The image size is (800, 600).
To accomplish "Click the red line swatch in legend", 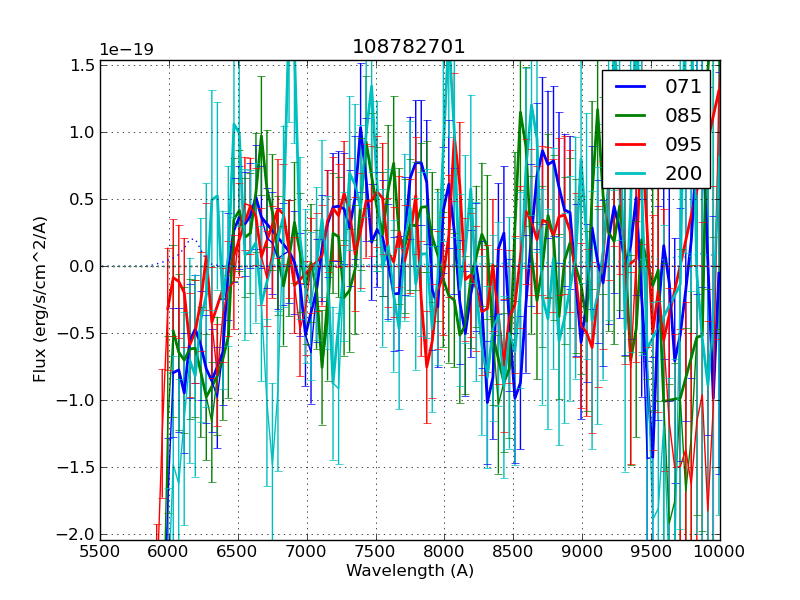I will (x=632, y=144).
